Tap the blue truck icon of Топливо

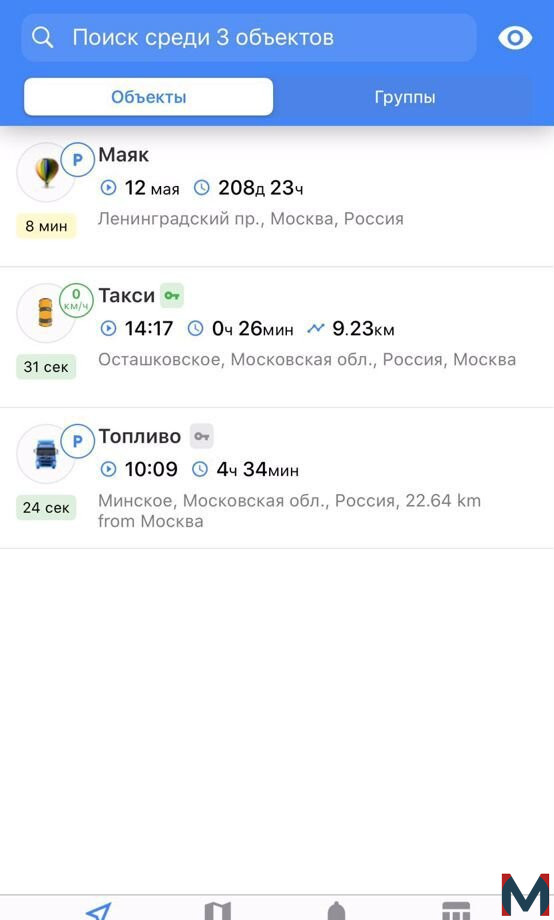(x=46, y=454)
